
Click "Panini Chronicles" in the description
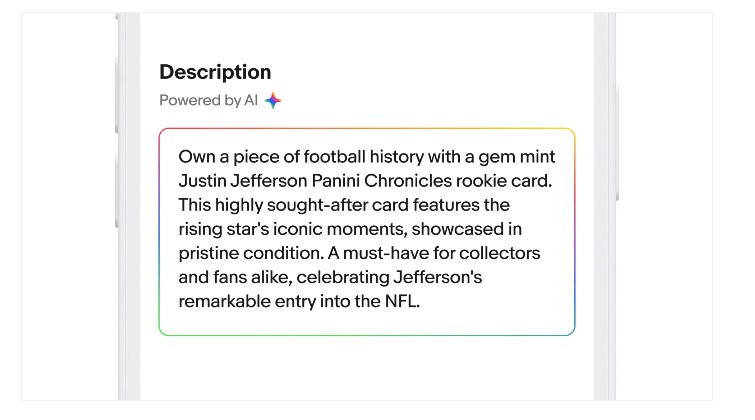pyautogui.click(x=381, y=181)
